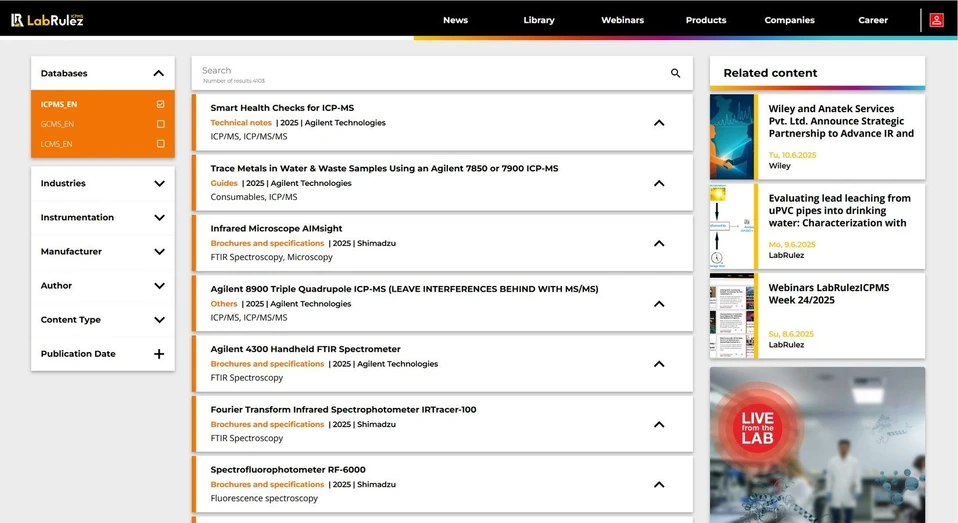Expand the Instrumentation filter
The image size is (958, 523).
click(x=159, y=218)
